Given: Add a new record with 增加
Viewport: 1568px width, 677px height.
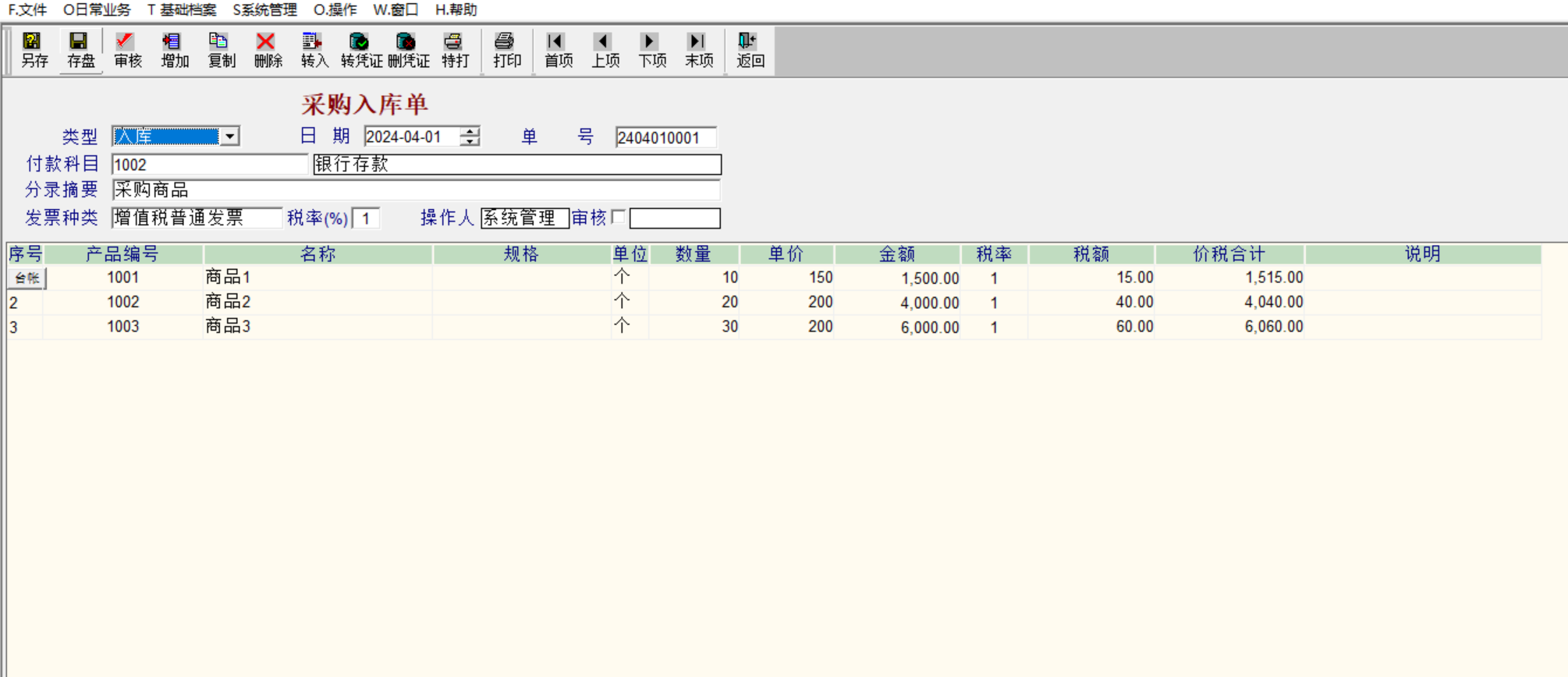Looking at the screenshot, I should [x=174, y=51].
